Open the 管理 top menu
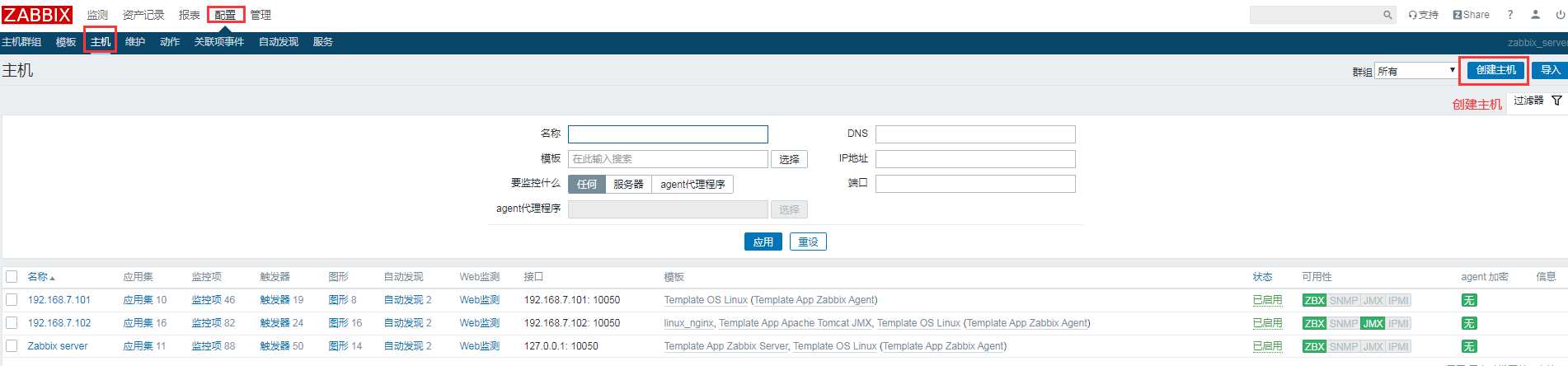 click(x=261, y=15)
